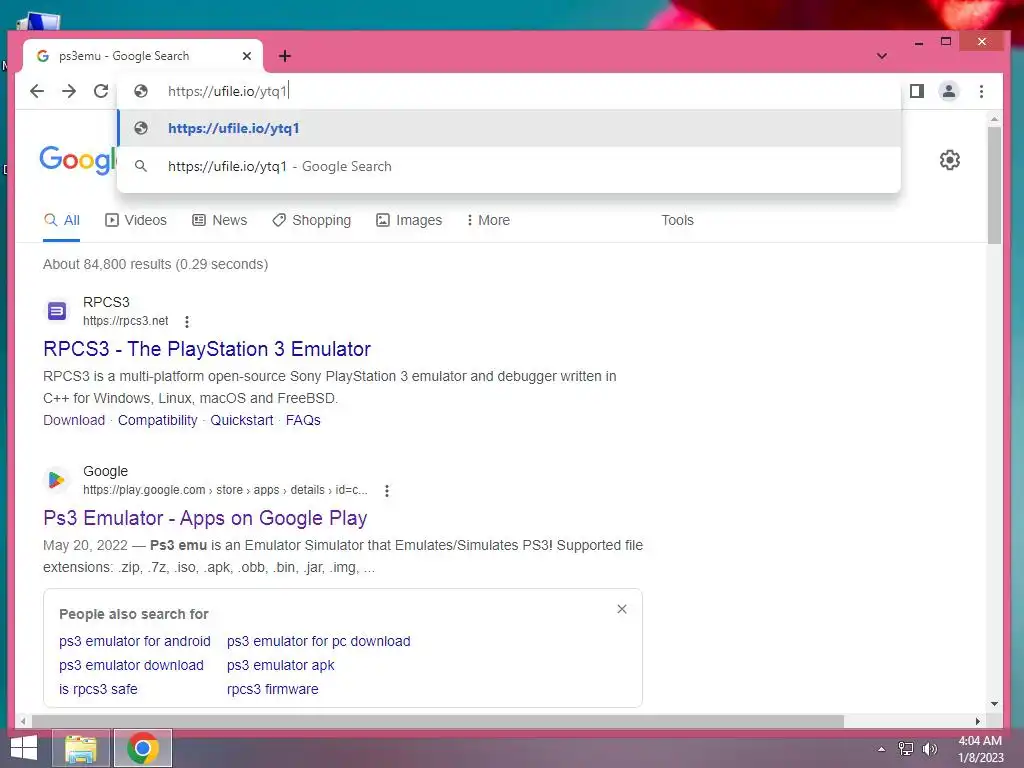1024x768 pixels.
Task: Click the horizontal scrollbar thumb
Action: [x=438, y=722]
